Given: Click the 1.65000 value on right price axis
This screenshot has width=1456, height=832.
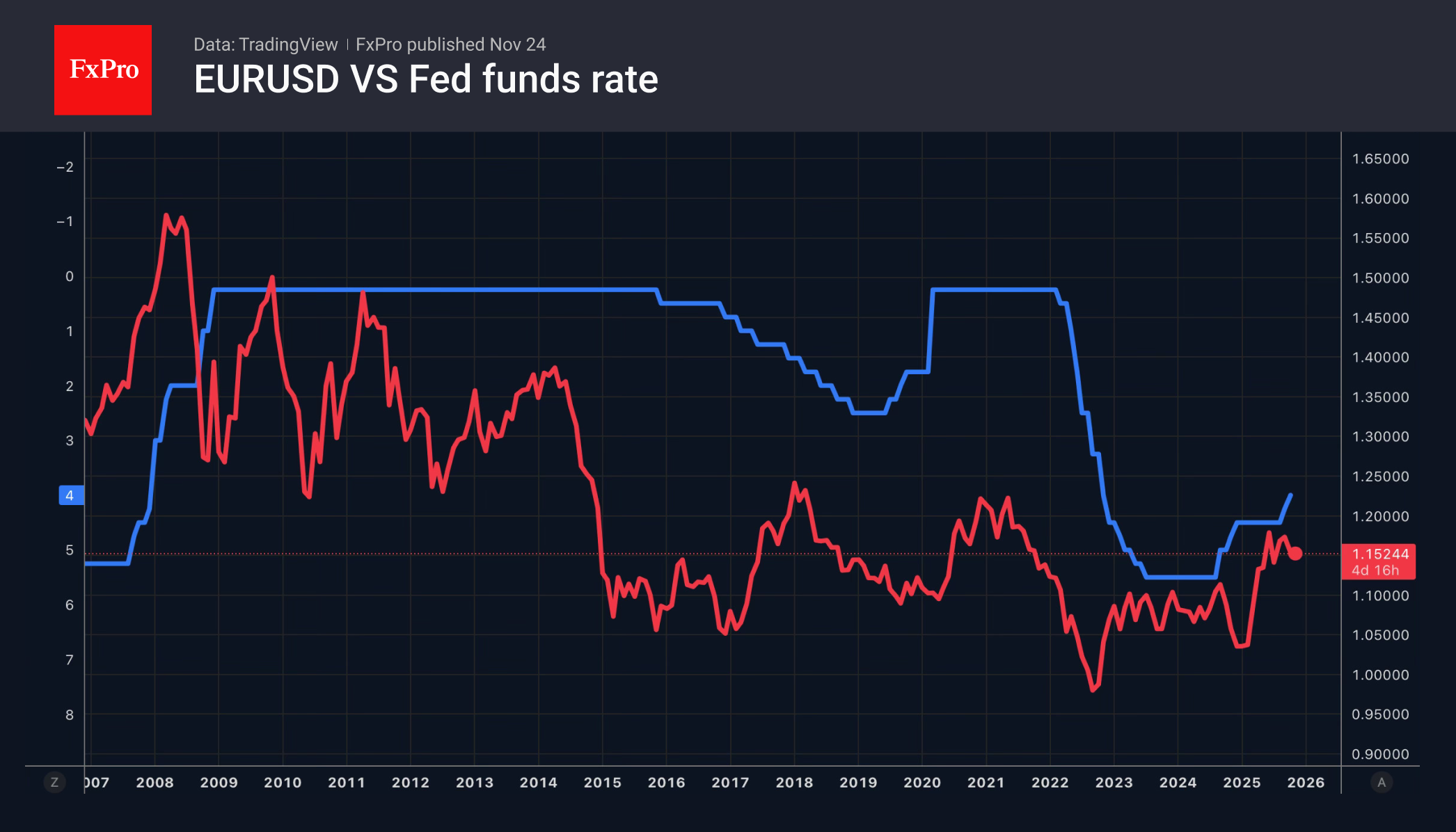Looking at the screenshot, I should pos(1380,159).
